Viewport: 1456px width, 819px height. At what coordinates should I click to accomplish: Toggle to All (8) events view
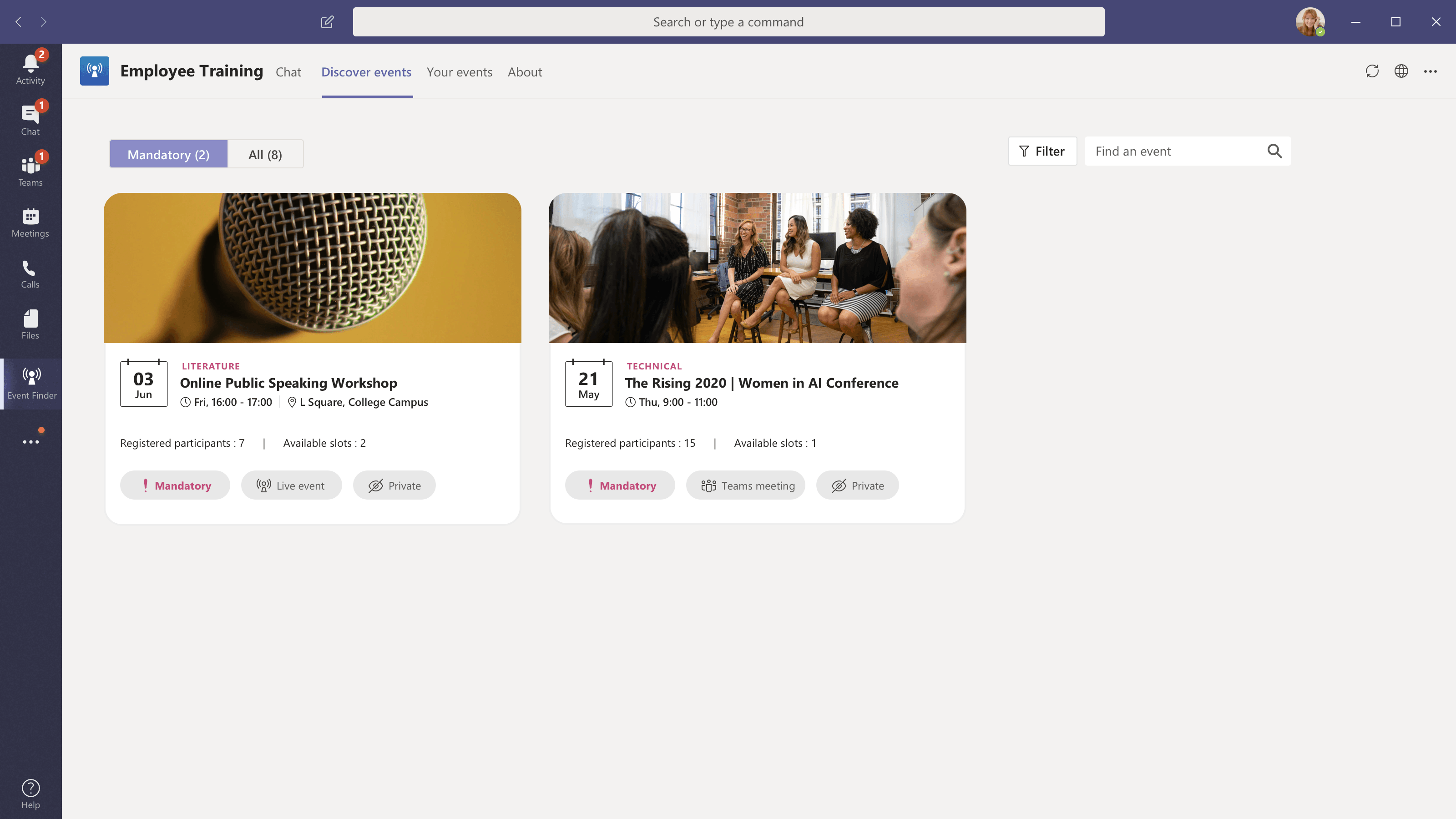point(265,154)
